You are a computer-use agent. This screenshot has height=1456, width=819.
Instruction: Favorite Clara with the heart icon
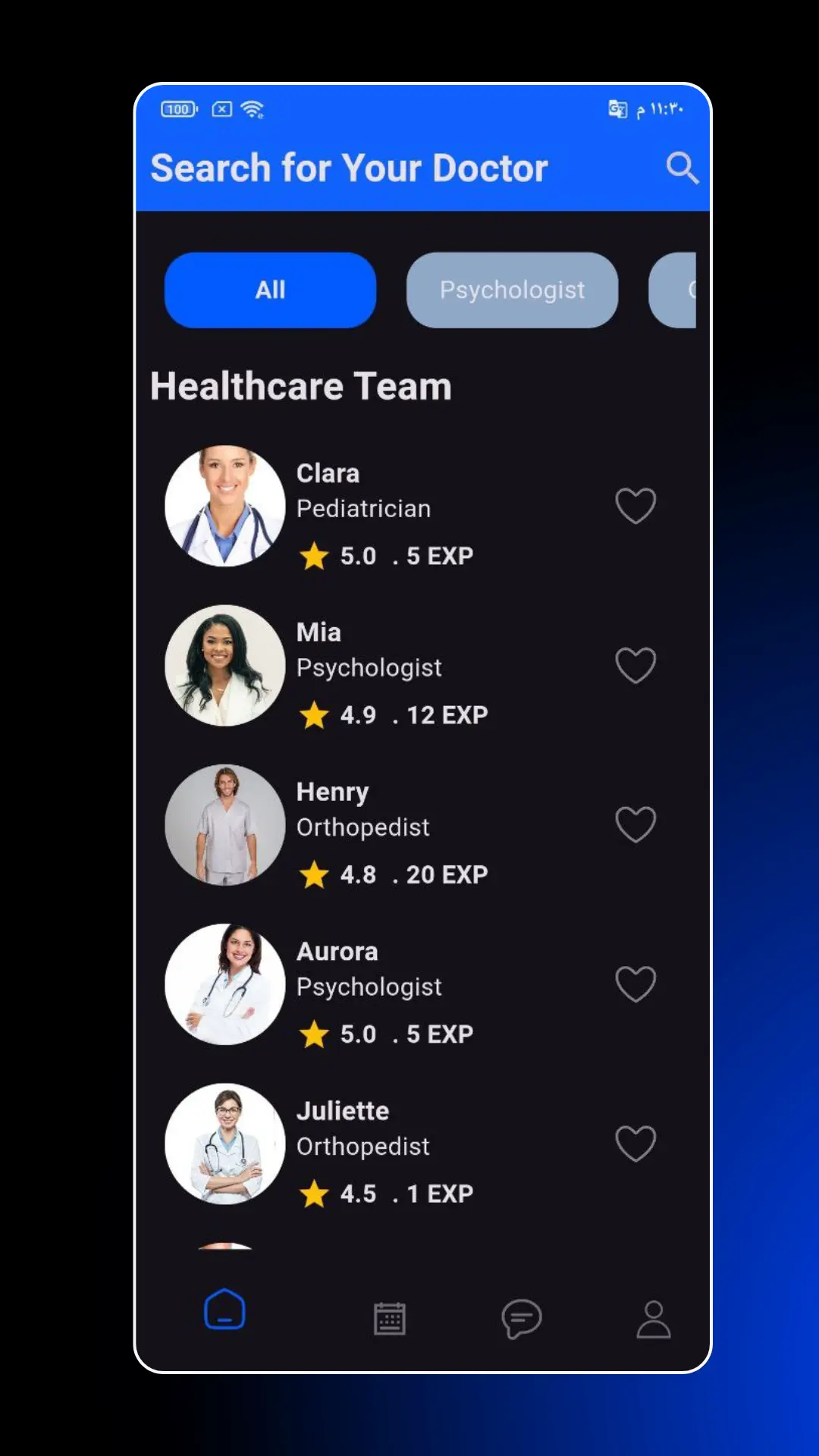click(635, 506)
